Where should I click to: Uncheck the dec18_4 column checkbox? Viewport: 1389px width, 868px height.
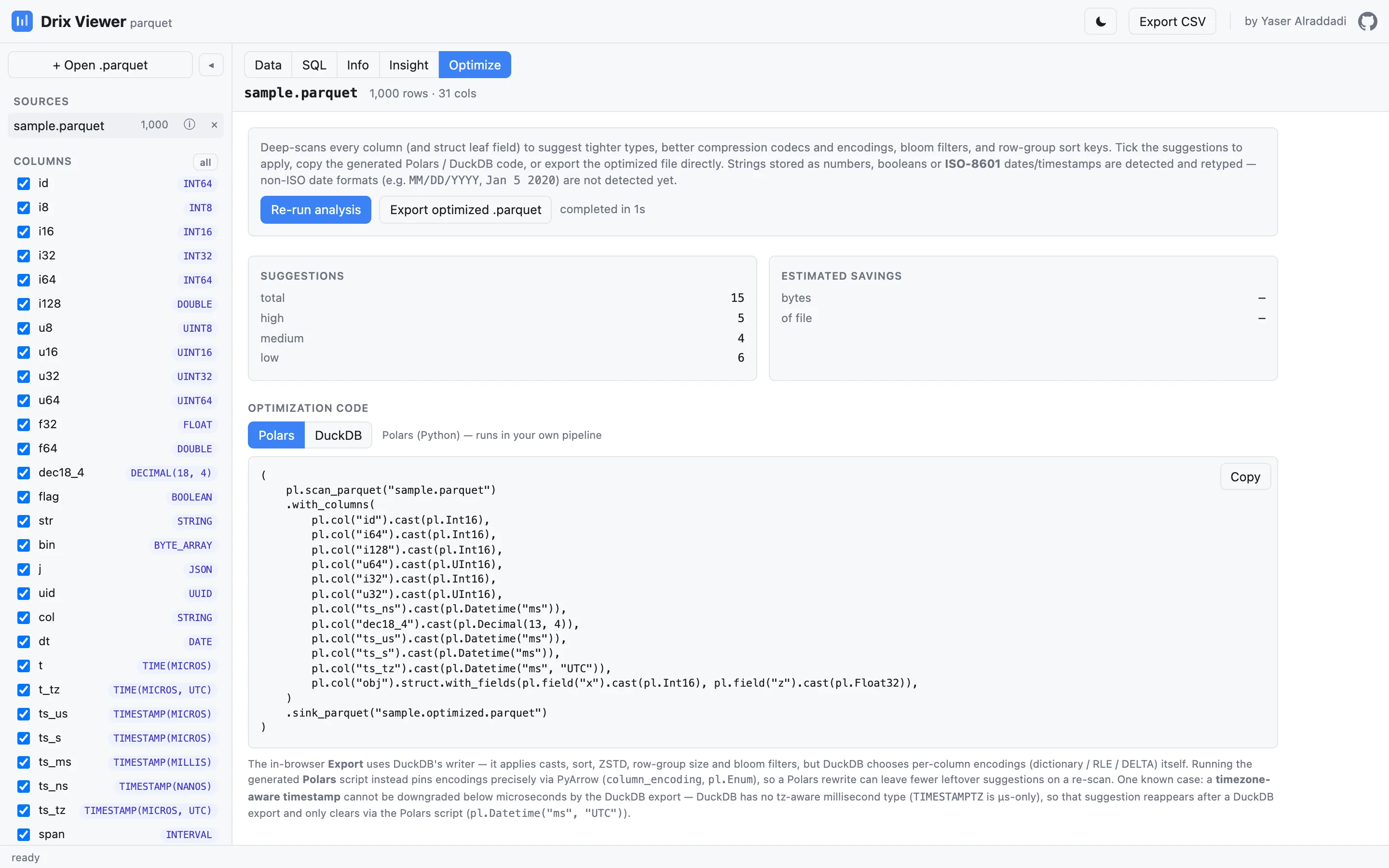[x=24, y=473]
